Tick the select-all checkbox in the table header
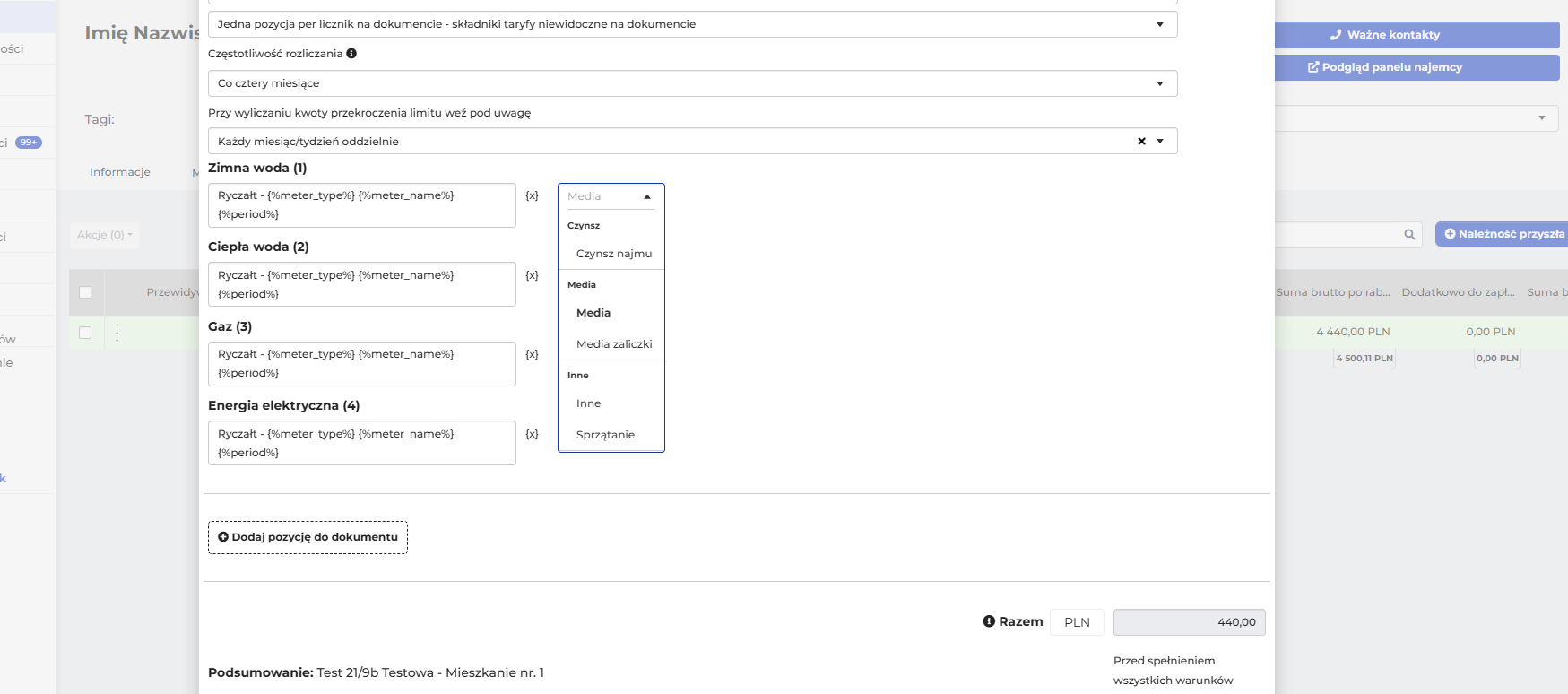This screenshot has height=694, width=1568. 85,292
